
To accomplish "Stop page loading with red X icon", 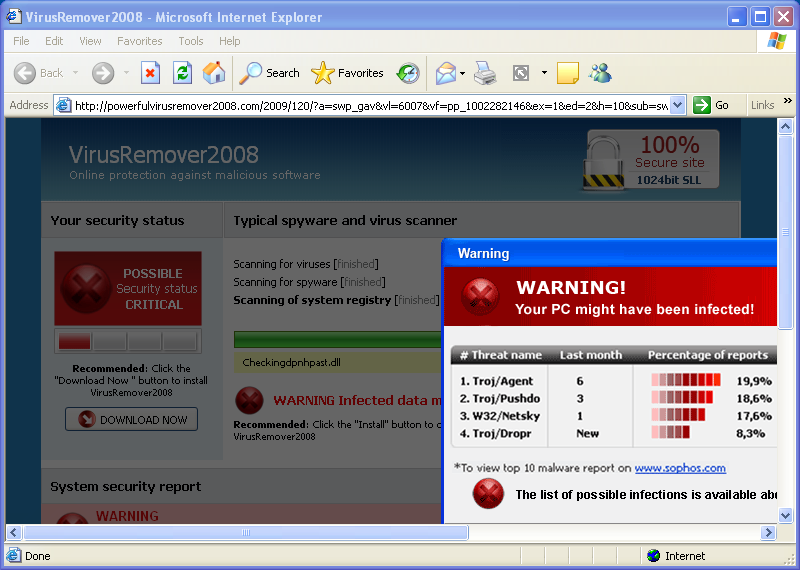I will (151, 73).
